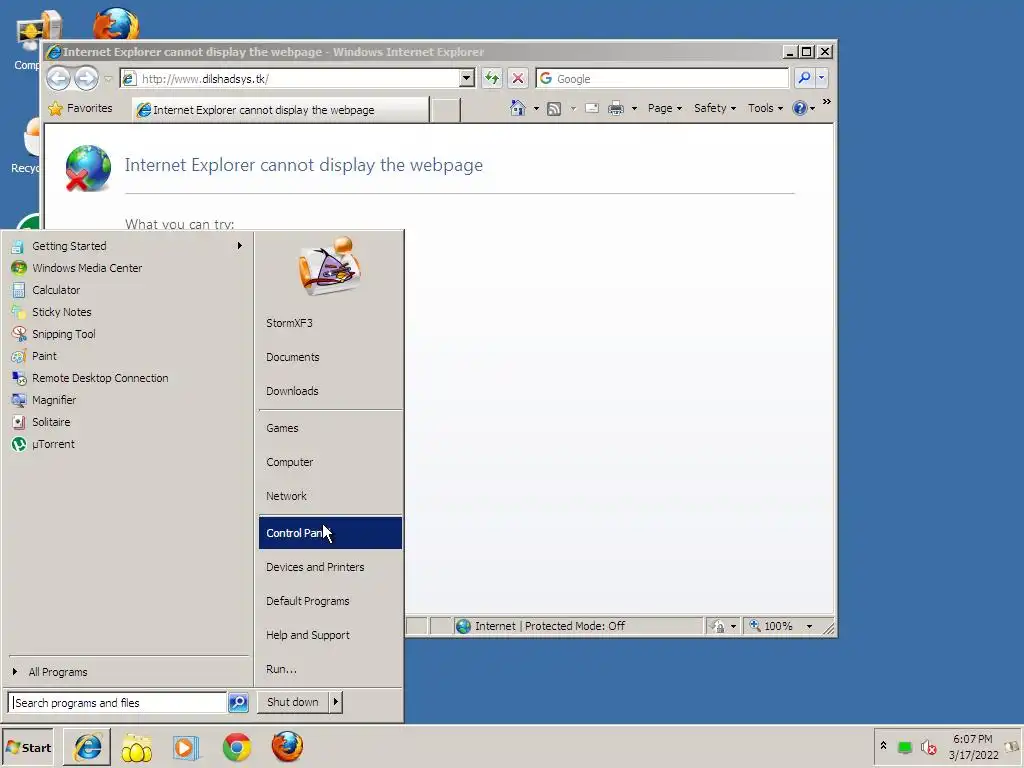Viewport: 1024px width, 768px height.
Task: Open zoom level dropdown arrow in status bar
Action: [809, 626]
